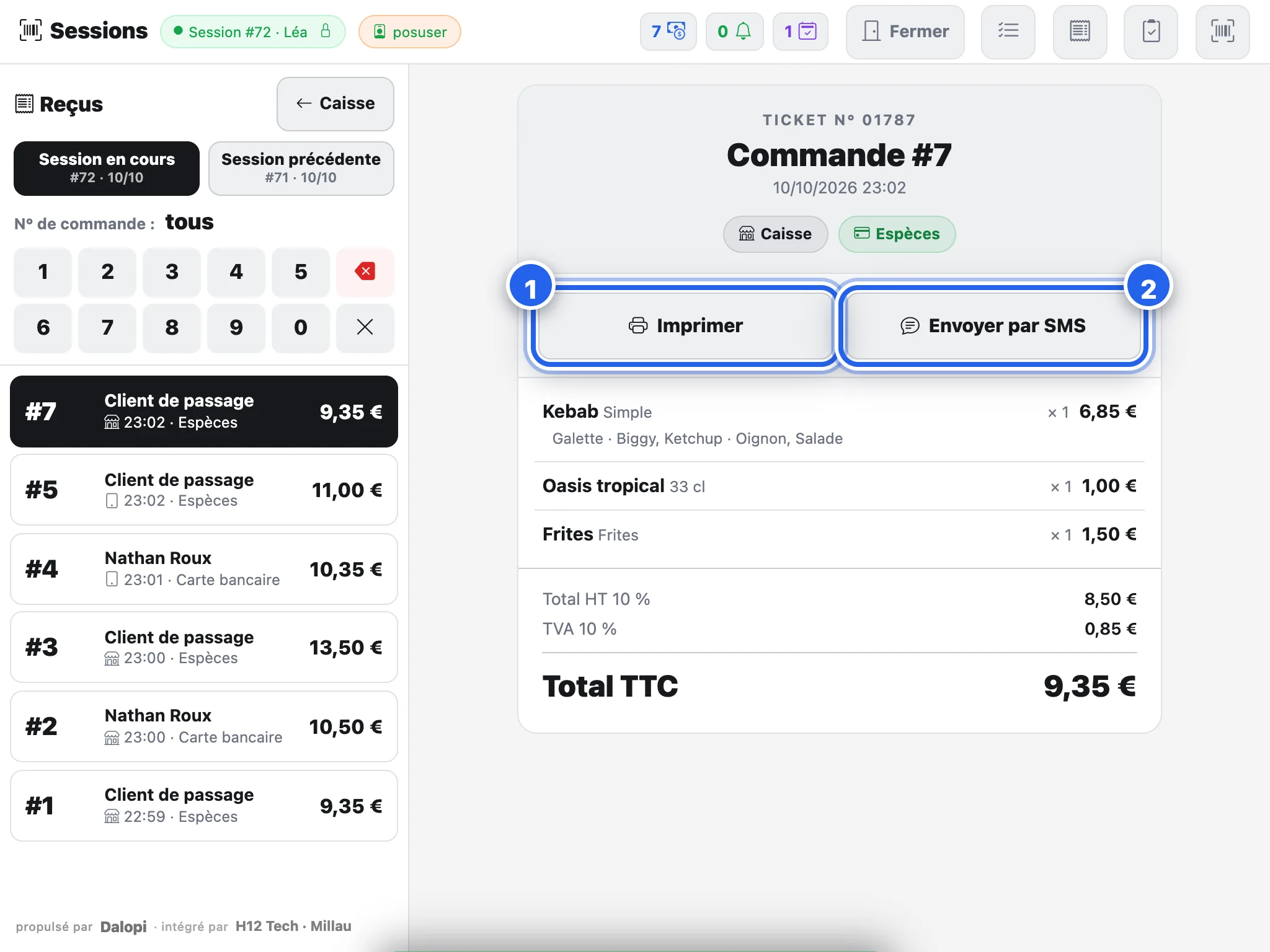Click the Kebab Simple line item

(839, 425)
